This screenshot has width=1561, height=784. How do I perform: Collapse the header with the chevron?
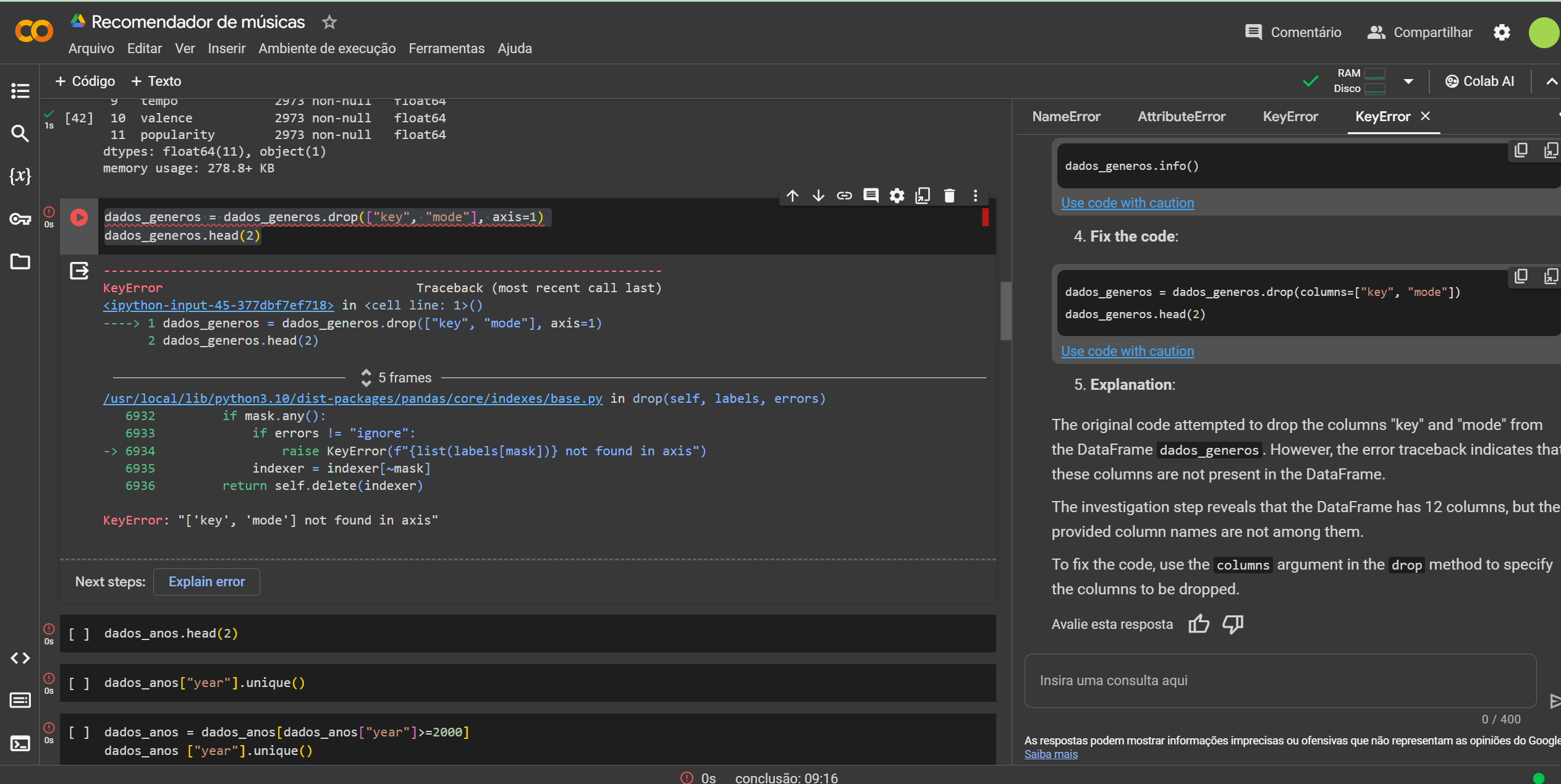[x=1551, y=82]
